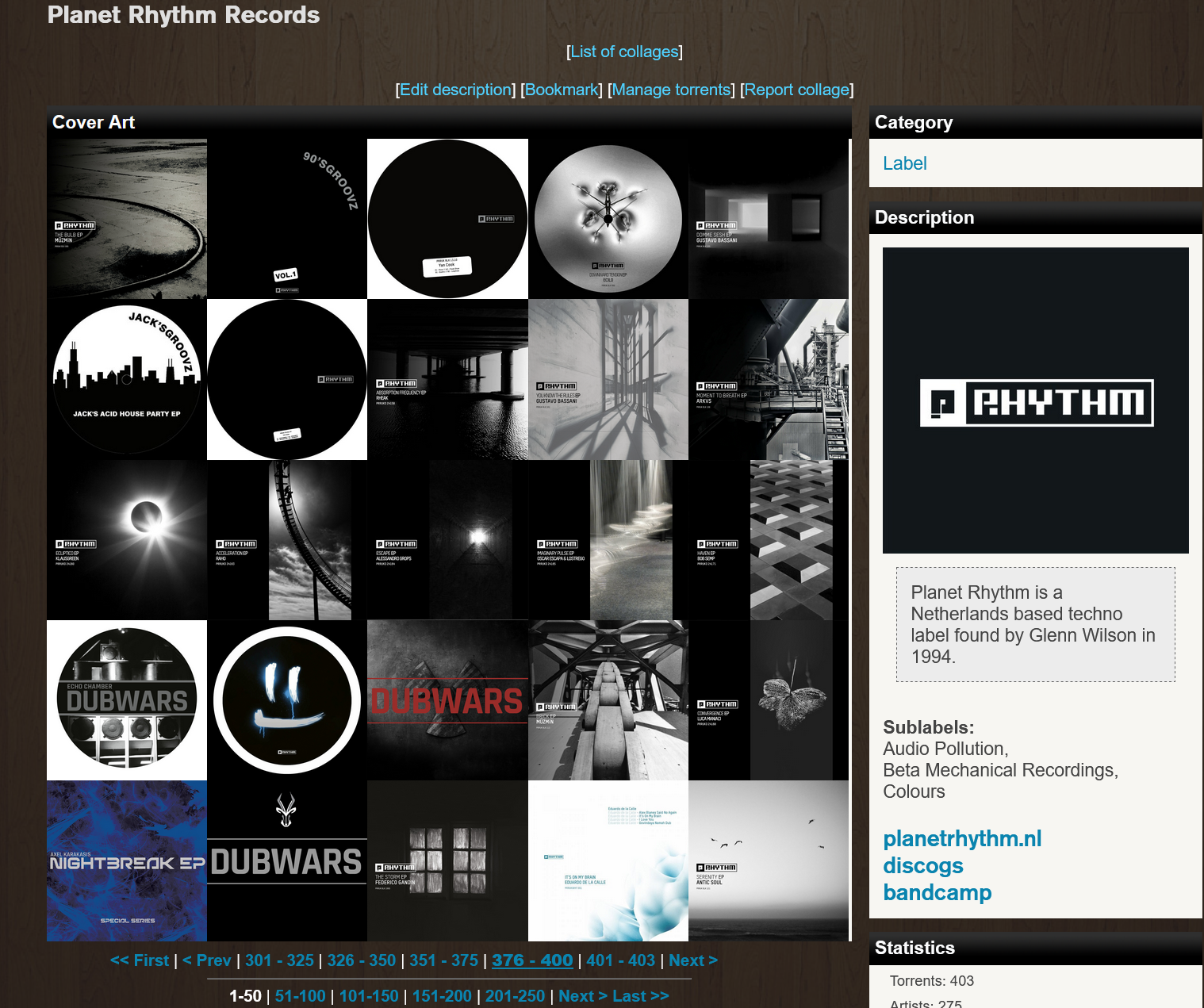Viewport: 1204px width, 1008px height.
Task: Open the red DUBWARS cover
Action: pyautogui.click(x=447, y=700)
